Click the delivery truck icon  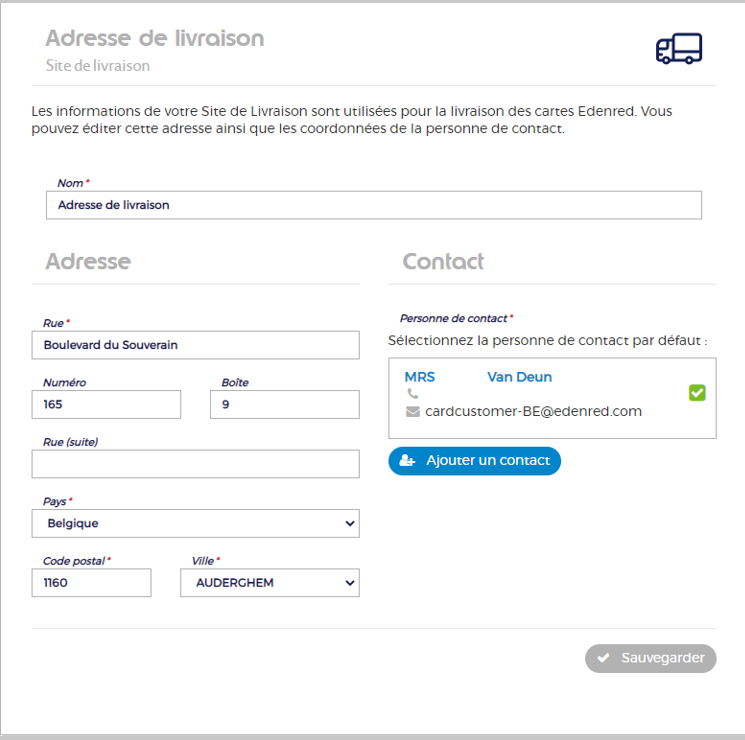pyautogui.click(x=678, y=48)
